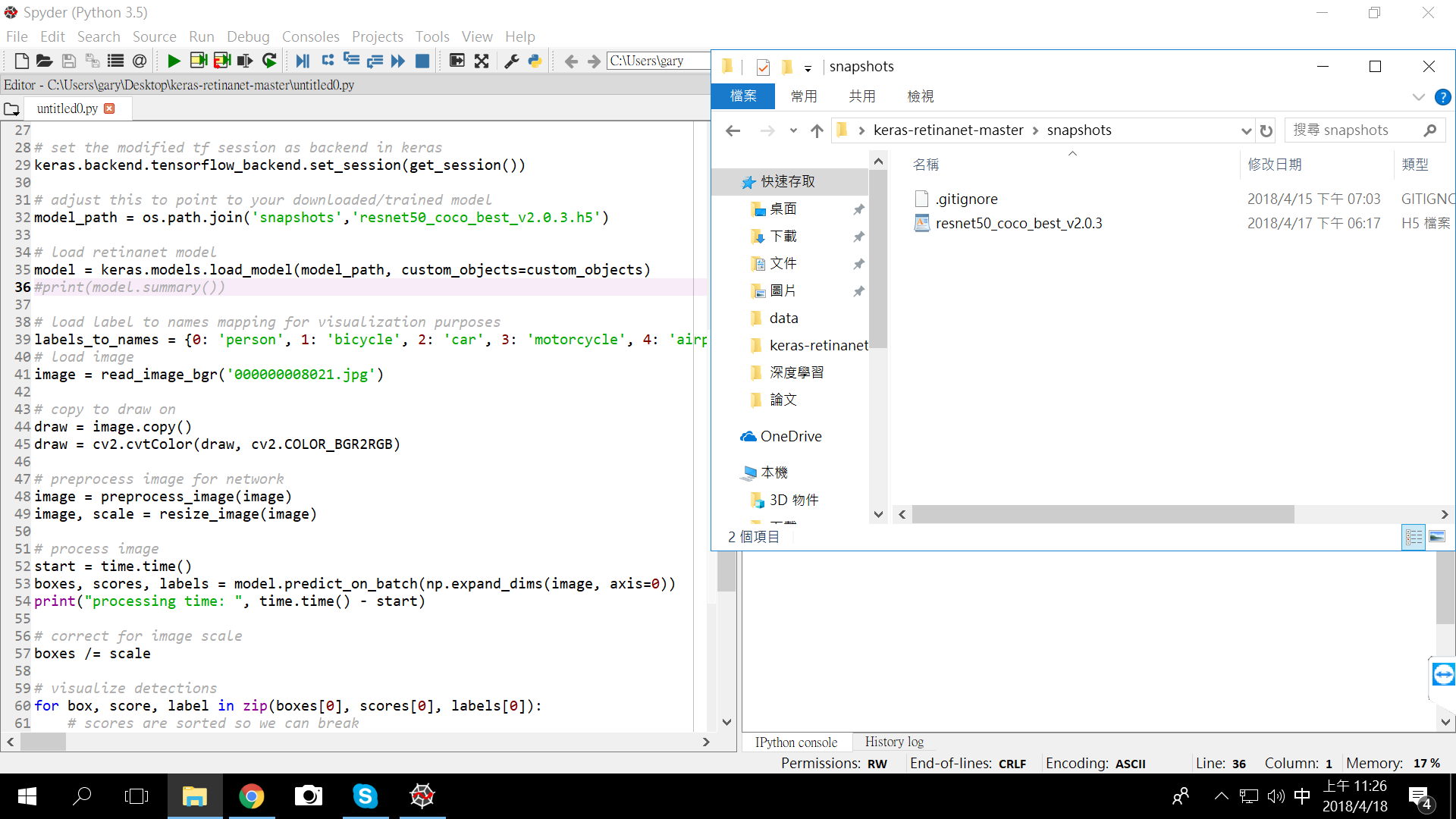
Task: Stop debugging using the blue square icon
Action: [x=422, y=61]
